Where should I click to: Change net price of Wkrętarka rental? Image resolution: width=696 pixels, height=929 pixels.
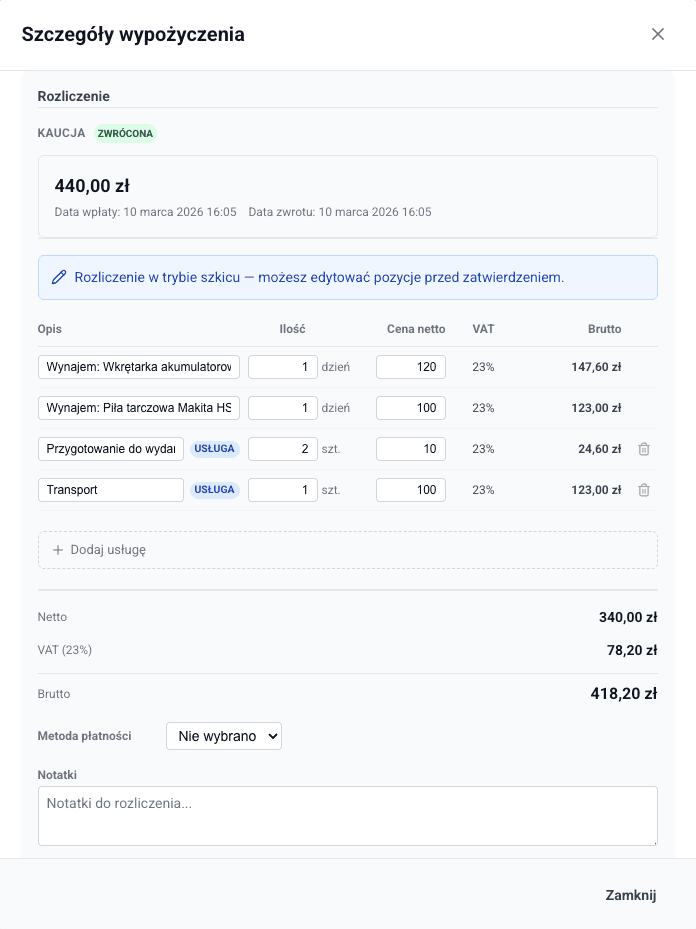(x=411, y=367)
